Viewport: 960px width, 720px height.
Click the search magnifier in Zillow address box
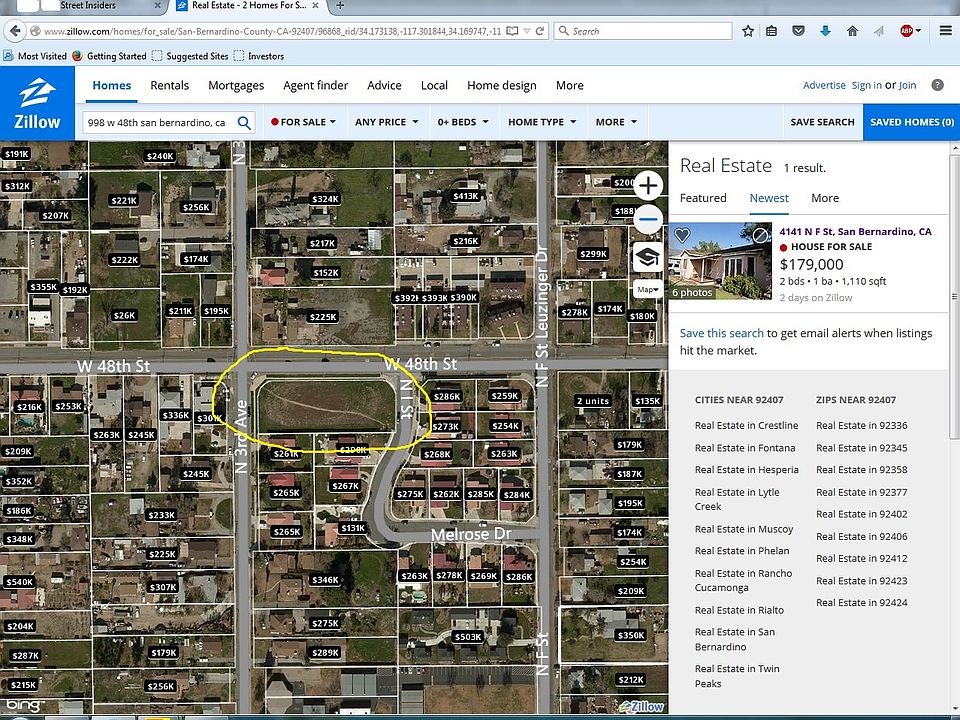244,122
